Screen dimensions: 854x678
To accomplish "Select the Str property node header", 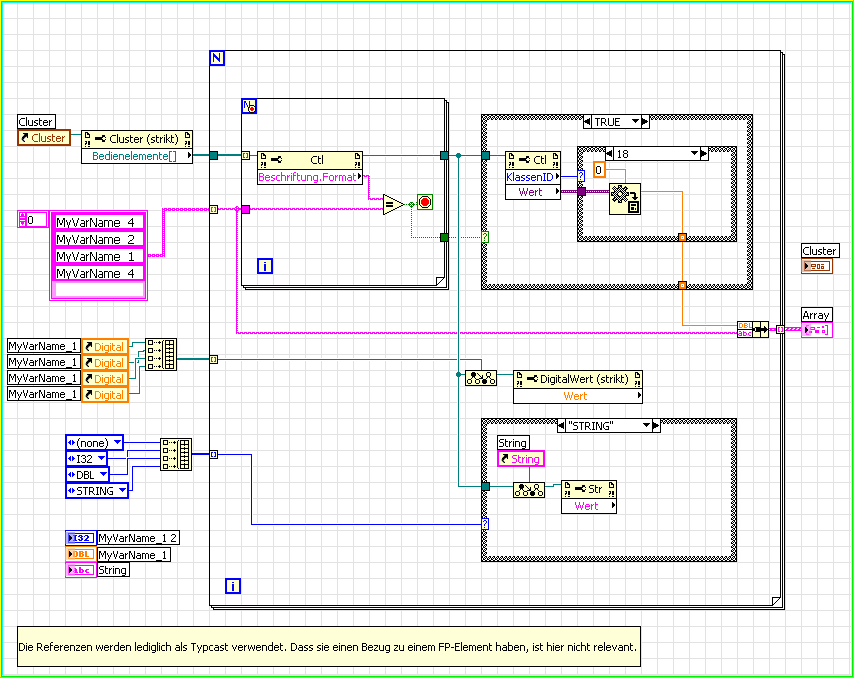I will [589, 489].
